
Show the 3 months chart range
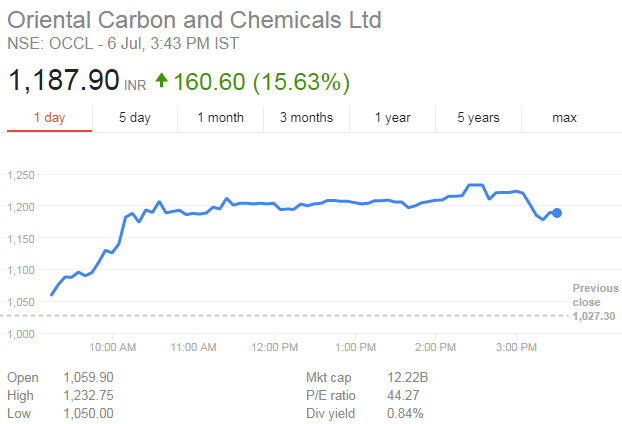(x=306, y=118)
